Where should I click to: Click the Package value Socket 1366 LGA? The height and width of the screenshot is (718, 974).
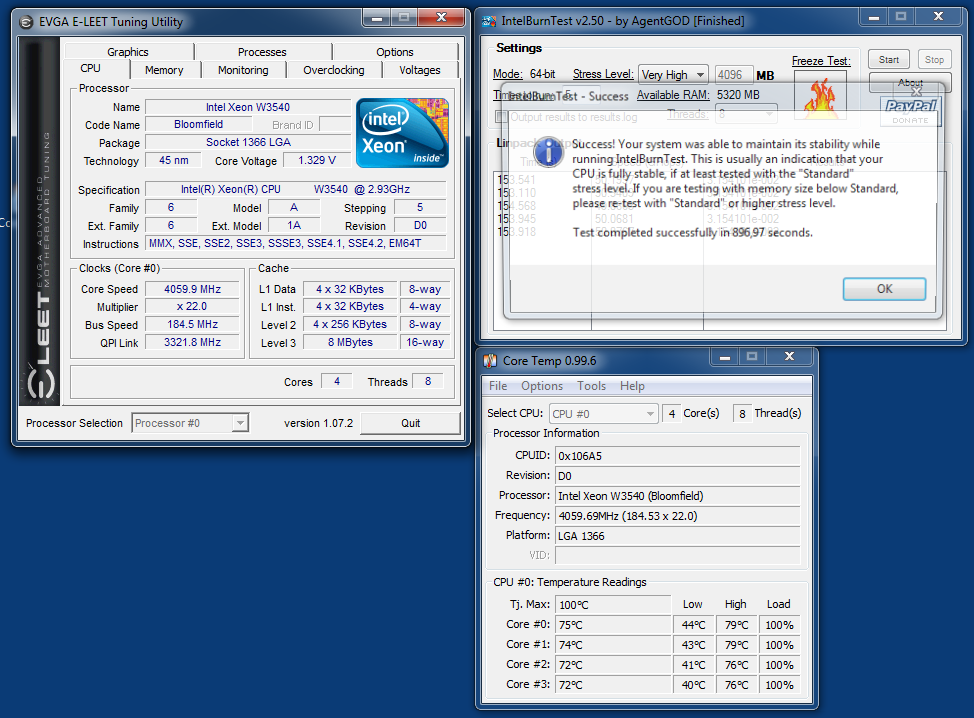tap(248, 142)
